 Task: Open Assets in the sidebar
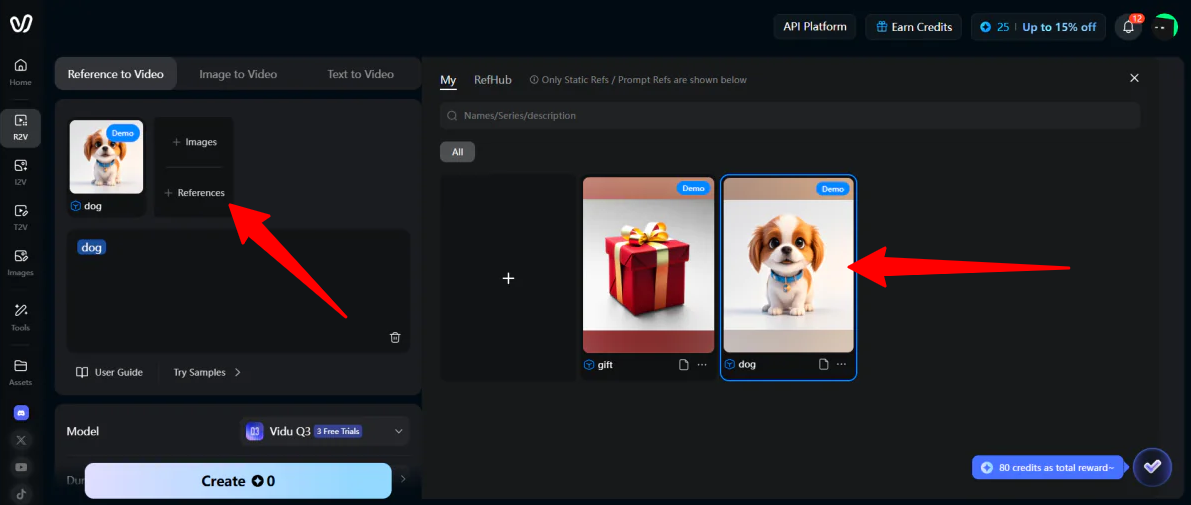pyautogui.click(x=21, y=372)
